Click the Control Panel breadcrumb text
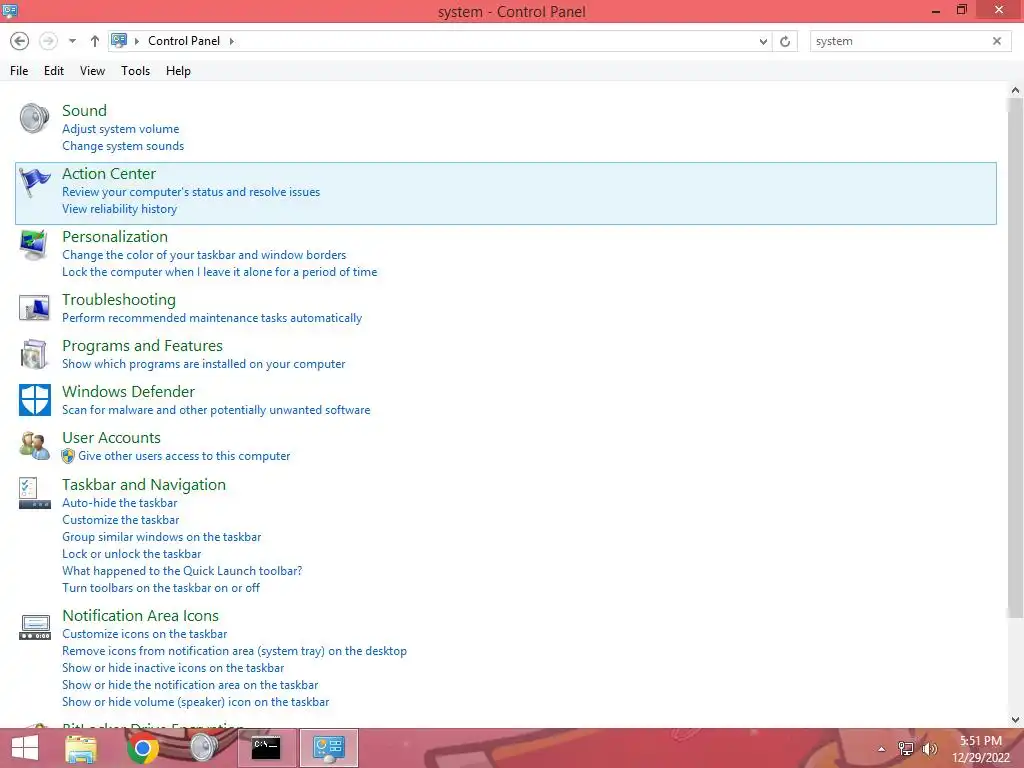Viewport: 1024px width, 768px height. click(184, 40)
